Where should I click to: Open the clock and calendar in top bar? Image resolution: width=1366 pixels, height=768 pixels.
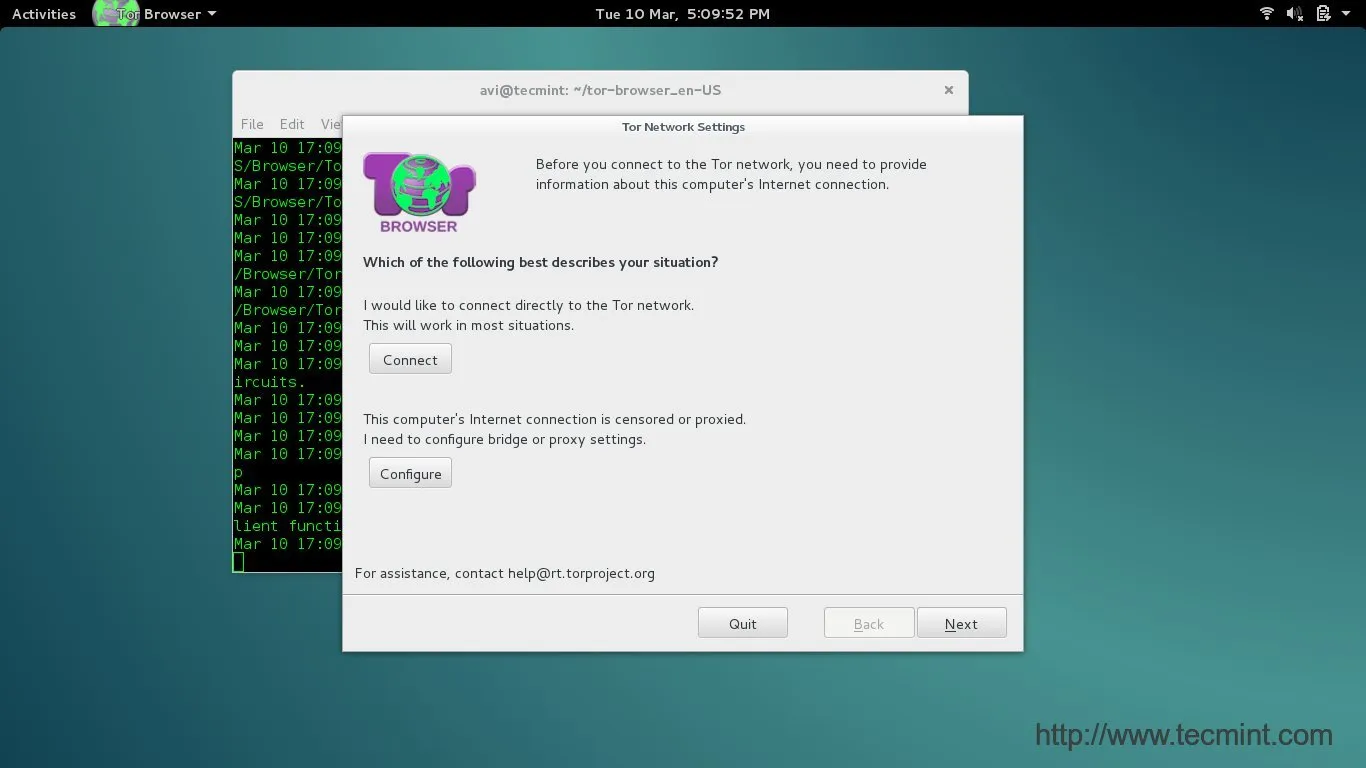[x=682, y=14]
